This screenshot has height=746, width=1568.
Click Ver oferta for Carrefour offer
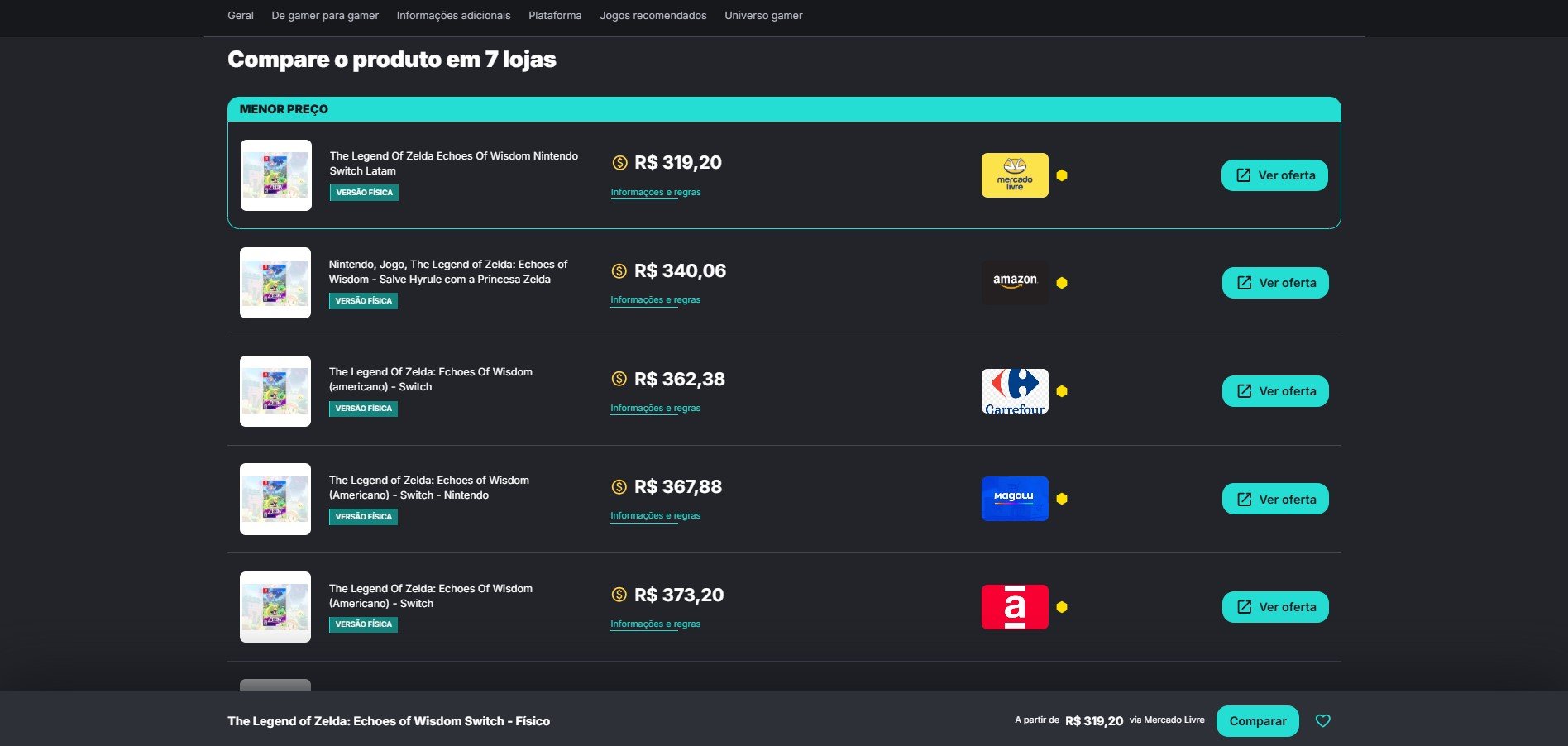1275,391
